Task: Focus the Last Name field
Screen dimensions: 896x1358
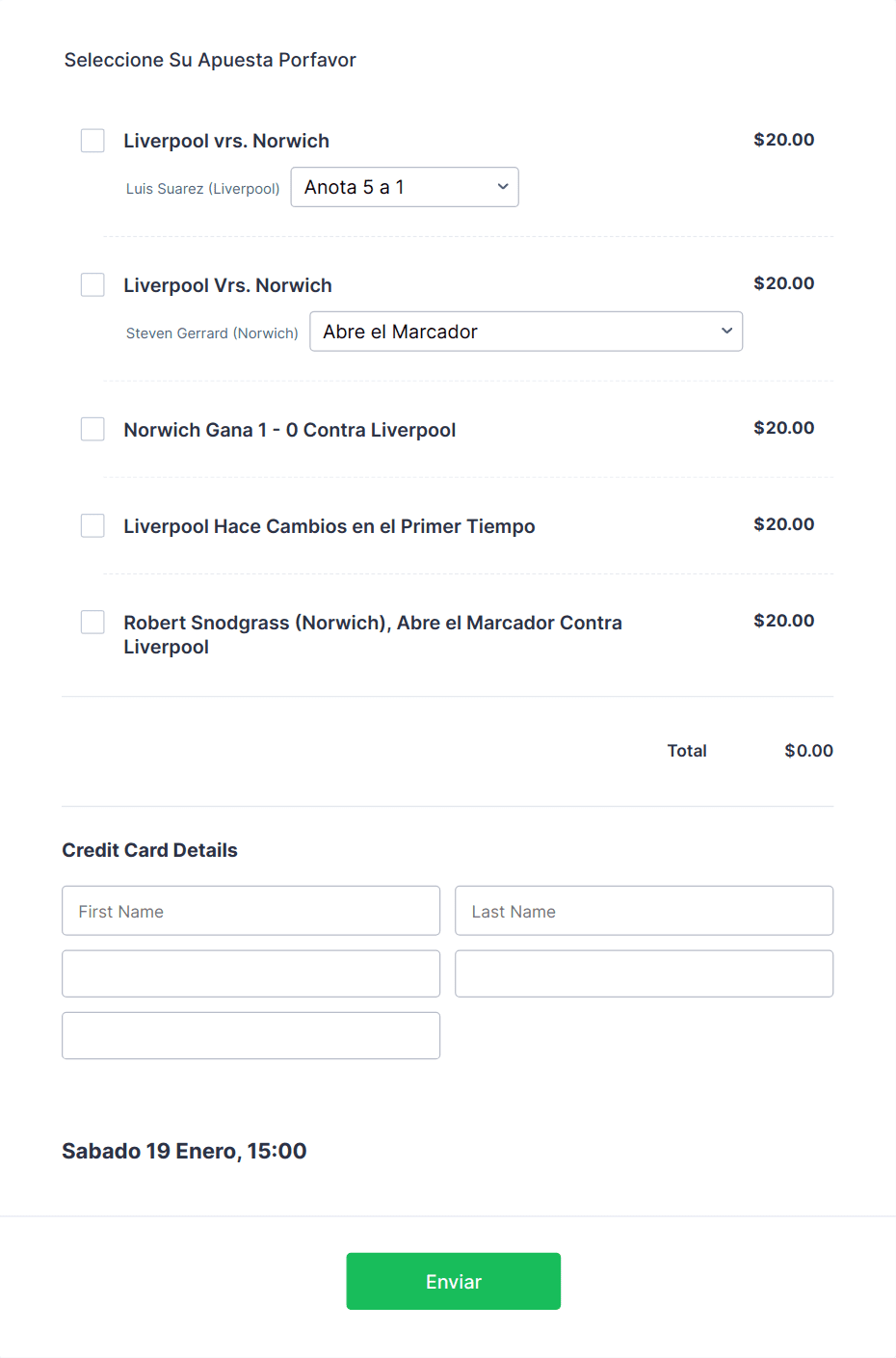Action: pyautogui.click(x=645, y=911)
